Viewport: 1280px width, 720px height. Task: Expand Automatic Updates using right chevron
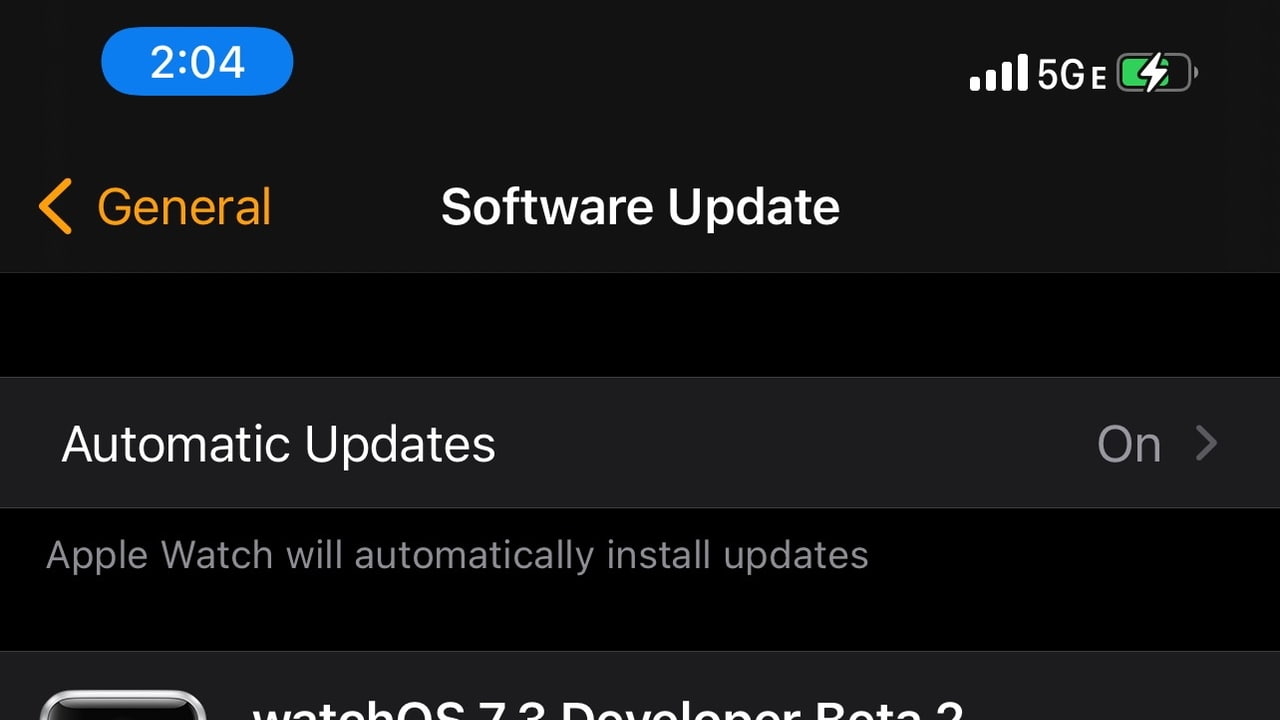click(1207, 443)
